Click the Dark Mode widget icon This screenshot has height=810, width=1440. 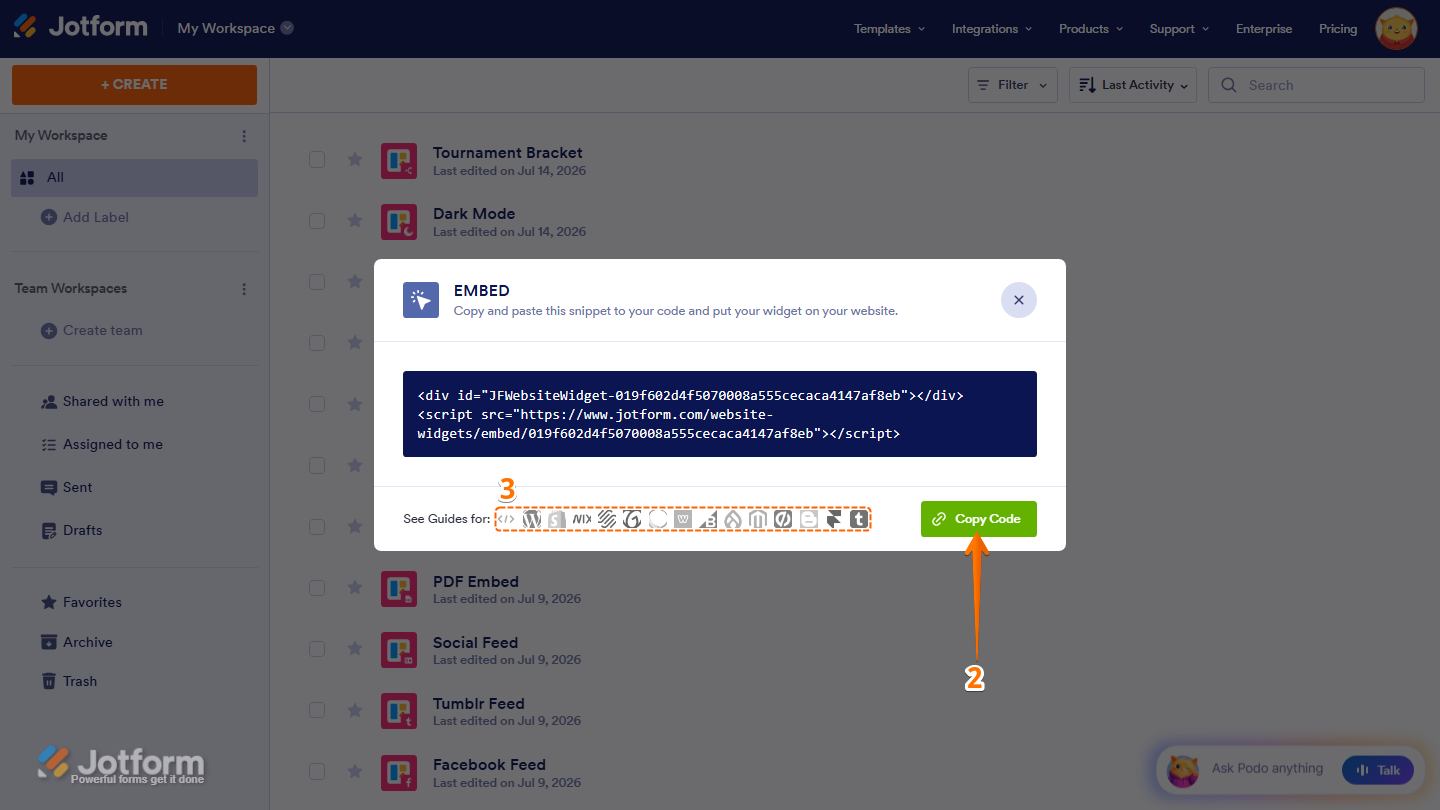point(399,222)
